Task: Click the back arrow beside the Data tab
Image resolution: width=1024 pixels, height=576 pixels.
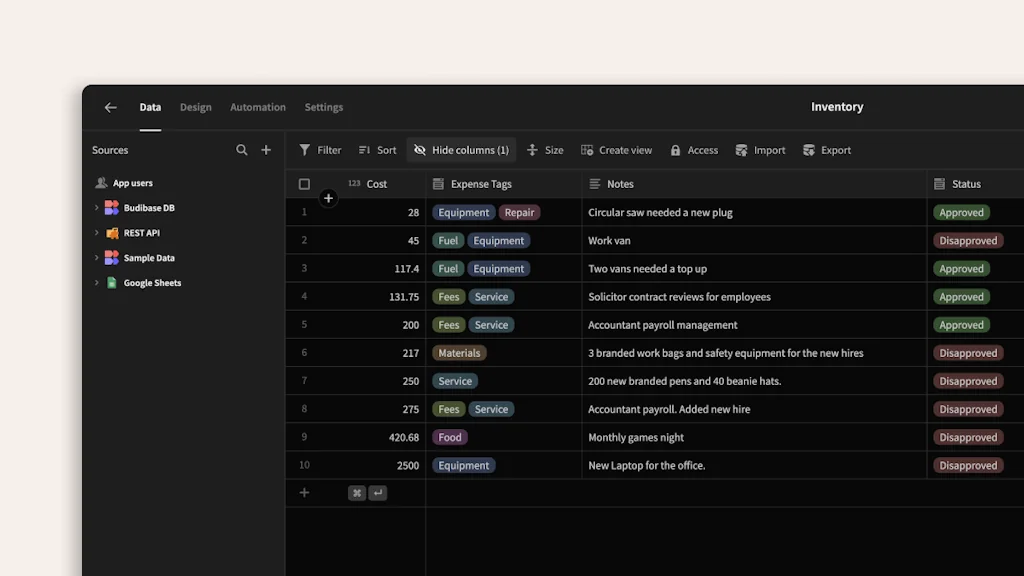Action: [111, 107]
